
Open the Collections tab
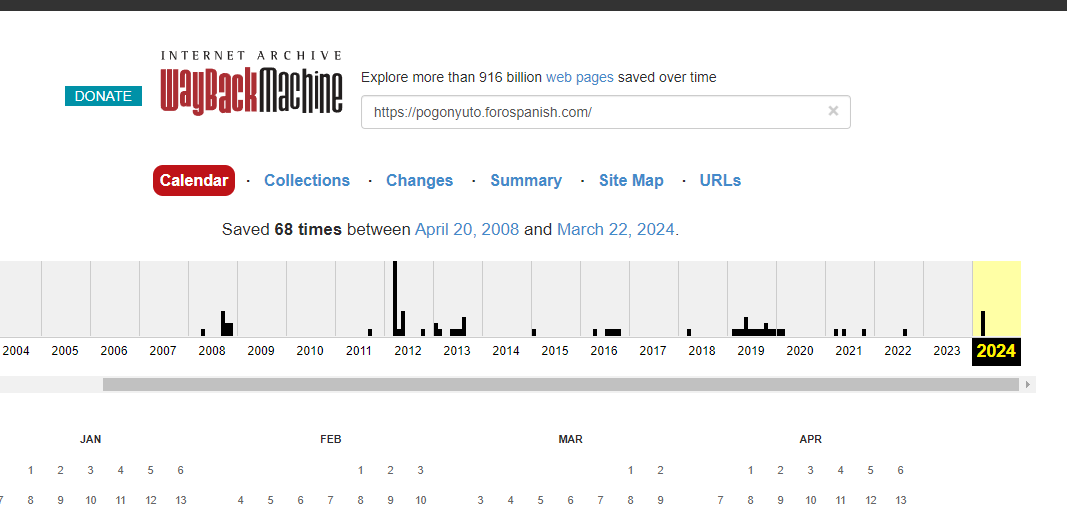tap(307, 181)
